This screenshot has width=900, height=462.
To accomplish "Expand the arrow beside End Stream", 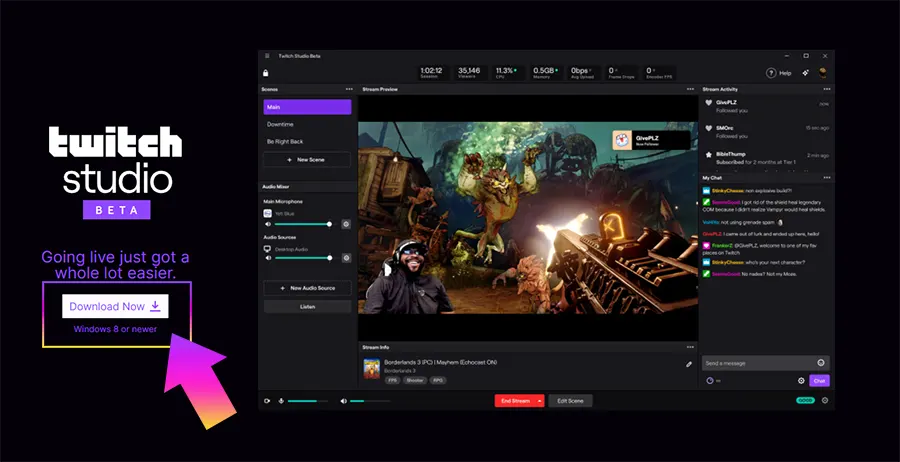I will [540, 401].
